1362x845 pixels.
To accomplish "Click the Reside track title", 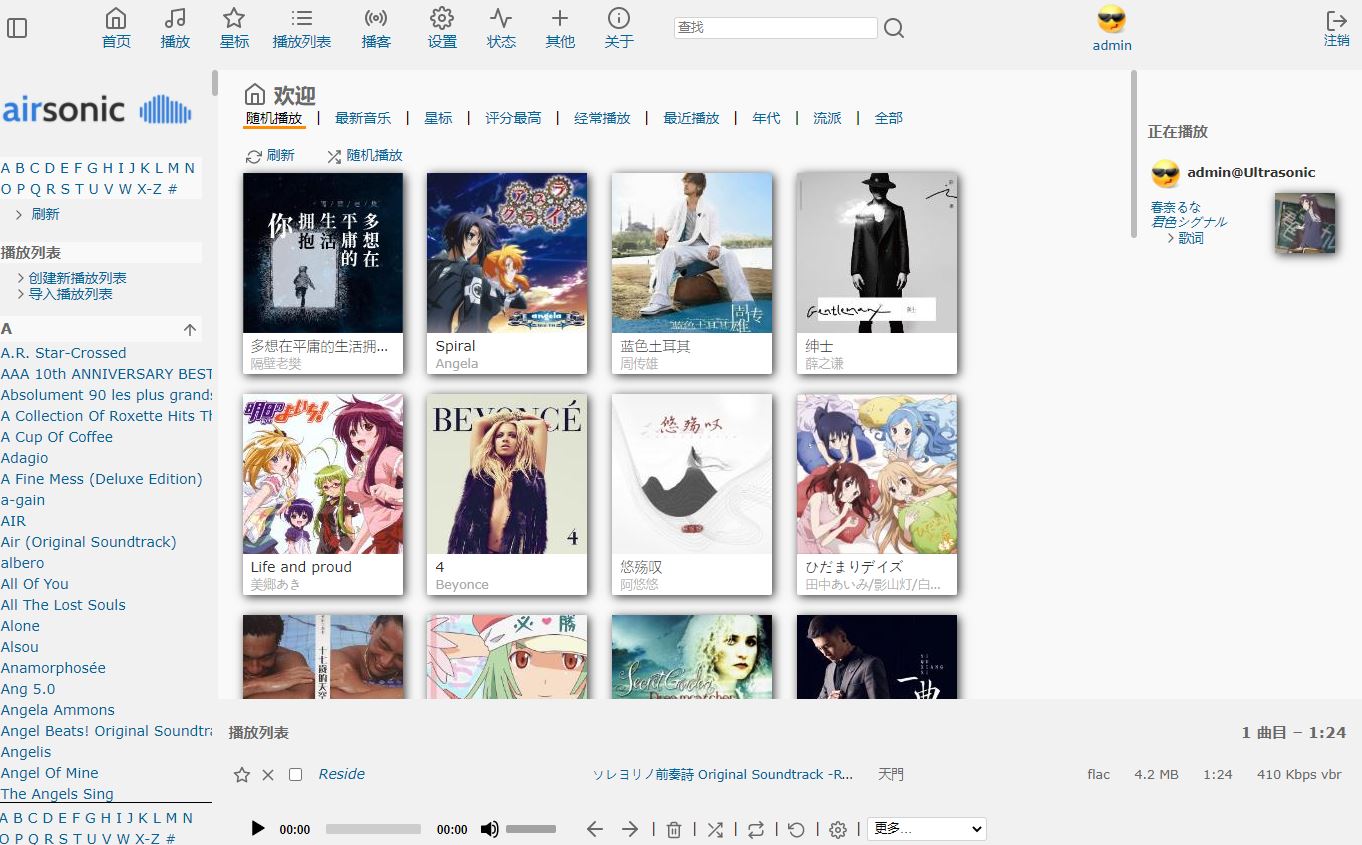I will point(341,774).
